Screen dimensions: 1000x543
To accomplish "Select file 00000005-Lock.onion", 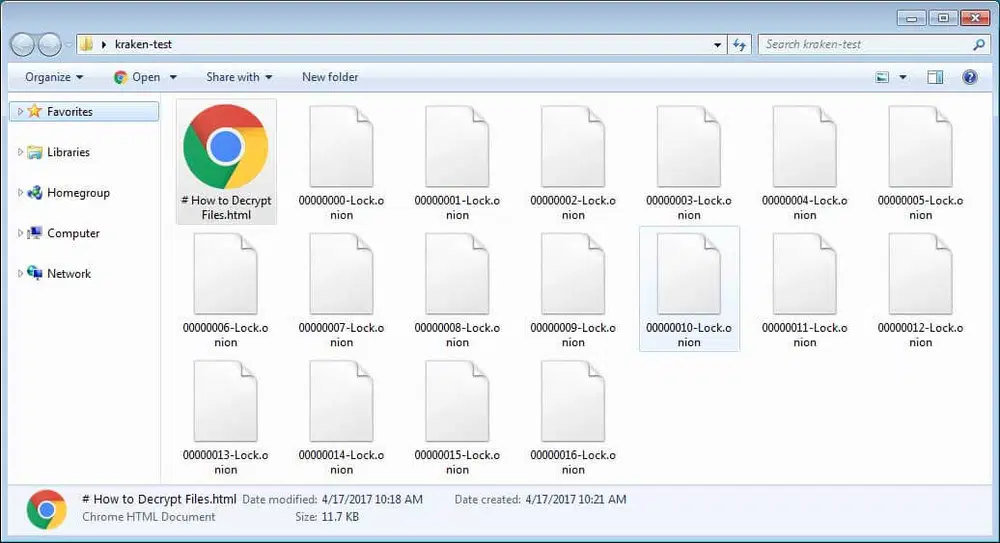I will (x=920, y=162).
